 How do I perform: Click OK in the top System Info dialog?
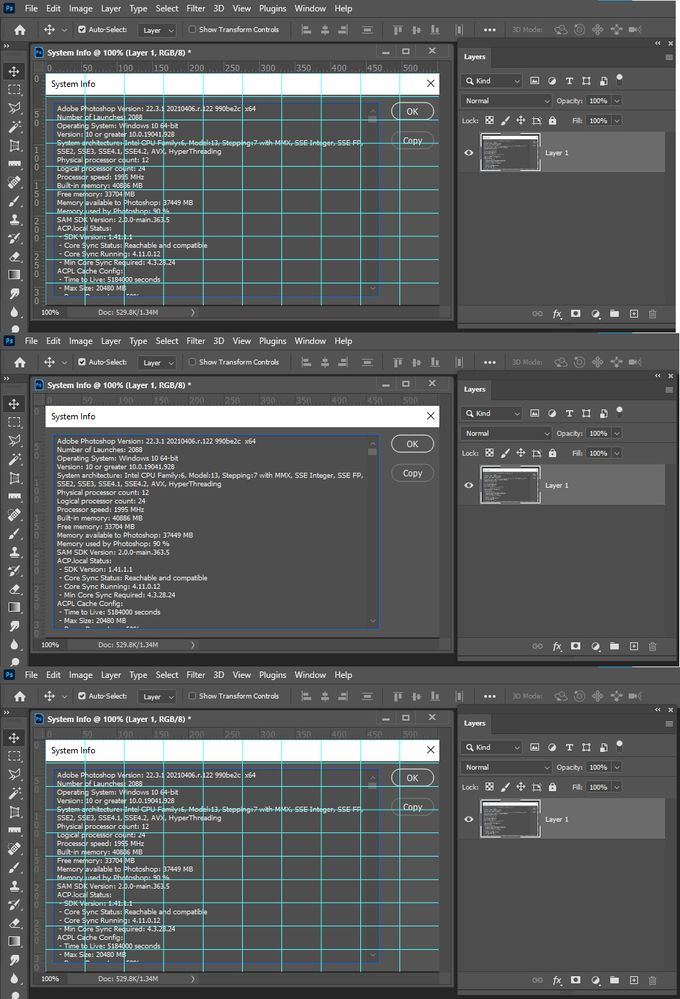pos(412,111)
